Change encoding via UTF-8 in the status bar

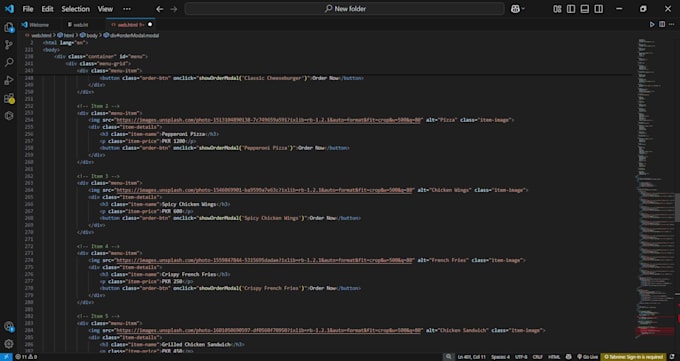click(521, 357)
